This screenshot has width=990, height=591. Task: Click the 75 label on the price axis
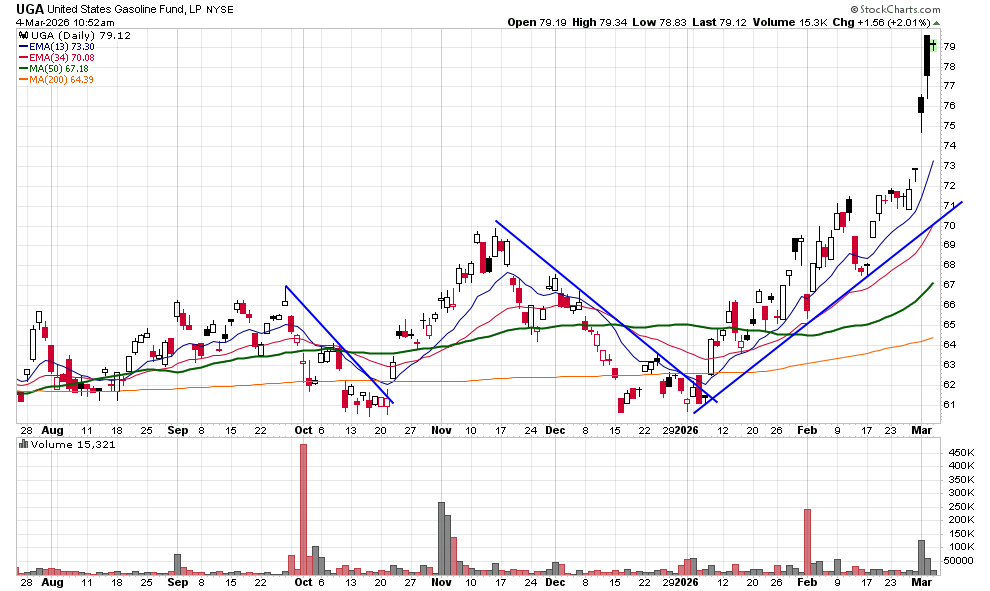click(950, 126)
